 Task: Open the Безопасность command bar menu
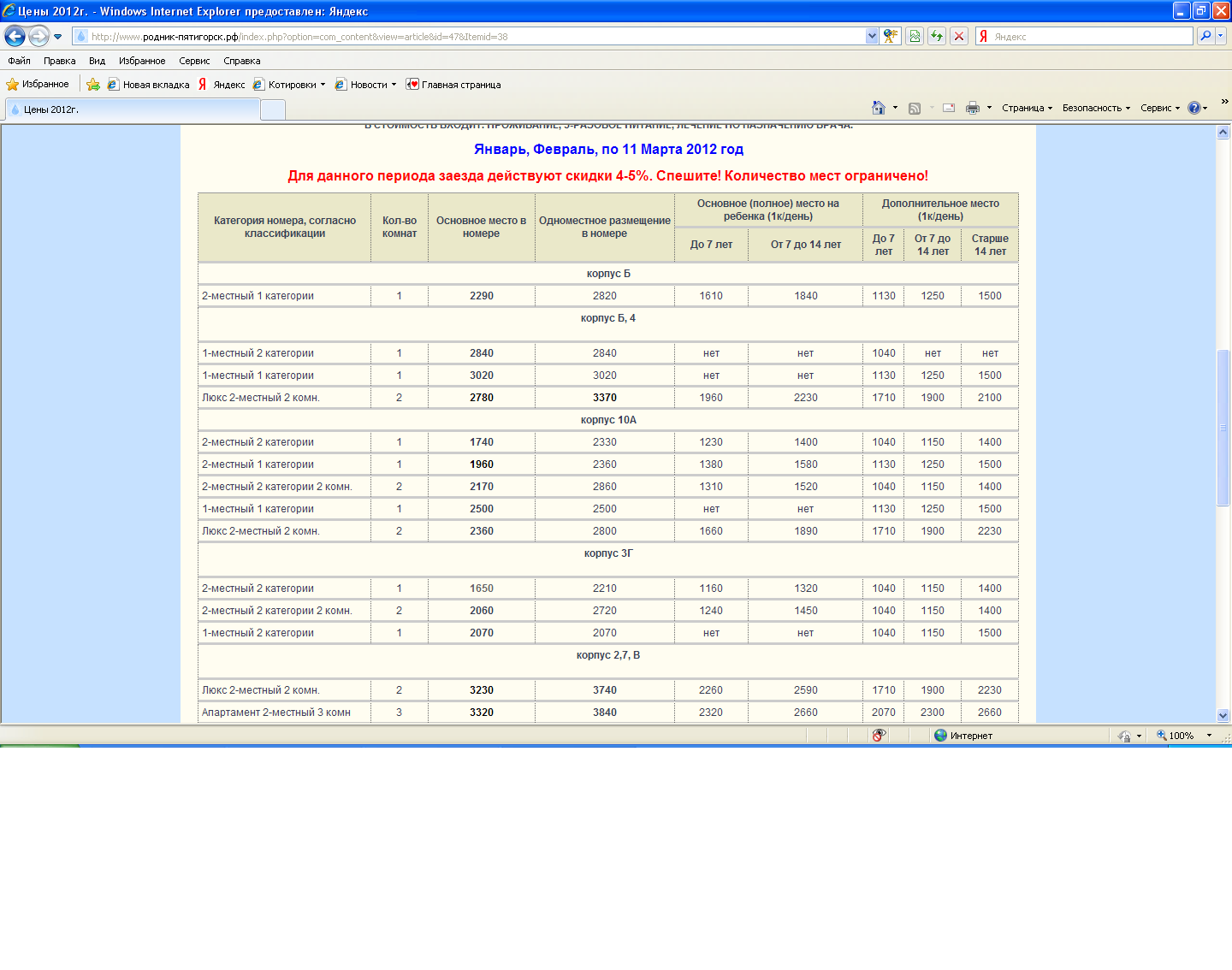tap(1096, 108)
